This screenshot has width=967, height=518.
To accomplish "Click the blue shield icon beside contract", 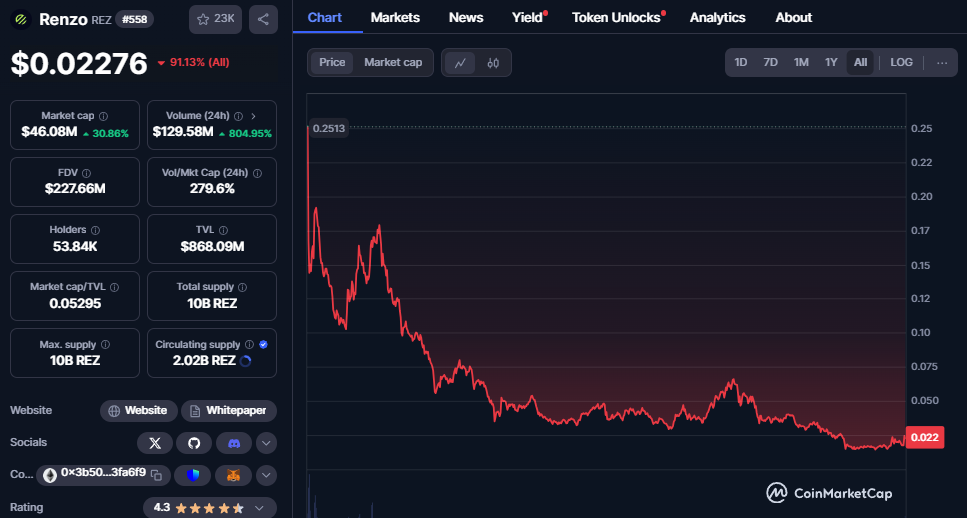I will pyautogui.click(x=193, y=475).
